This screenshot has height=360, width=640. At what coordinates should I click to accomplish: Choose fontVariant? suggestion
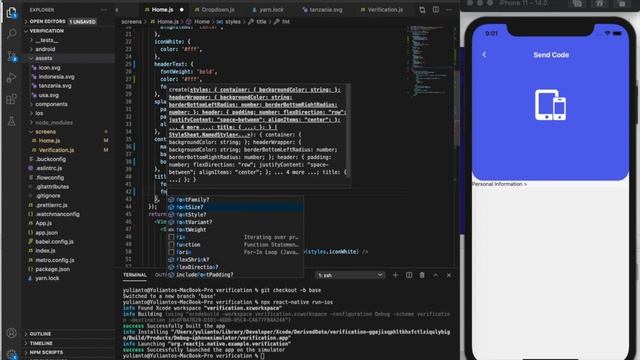pos(235,222)
